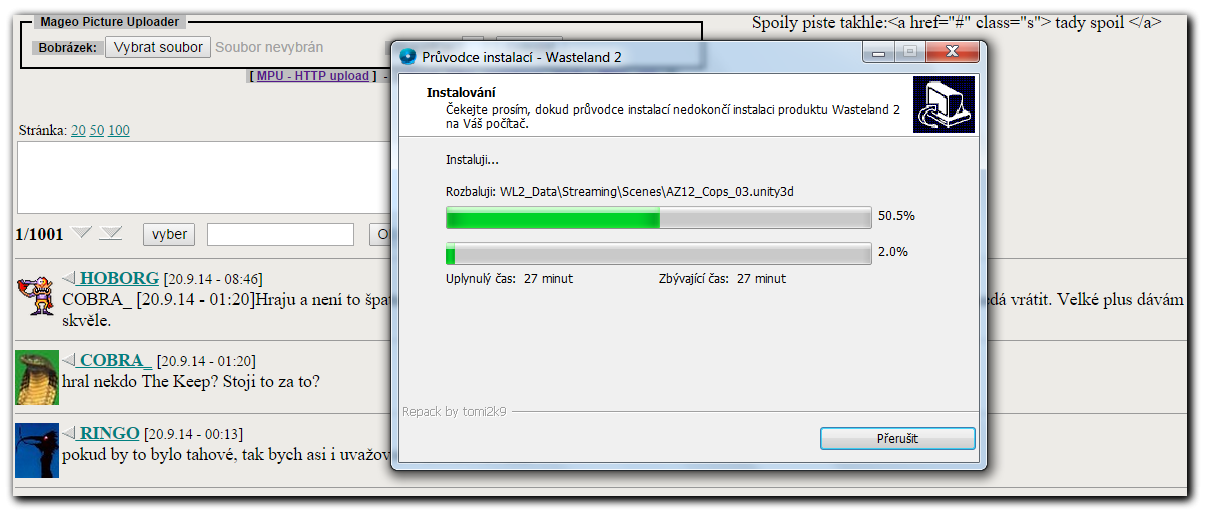Click the reply arrow next to HOBORG
The width and height of the screenshot is (1231, 520).
click(69, 278)
